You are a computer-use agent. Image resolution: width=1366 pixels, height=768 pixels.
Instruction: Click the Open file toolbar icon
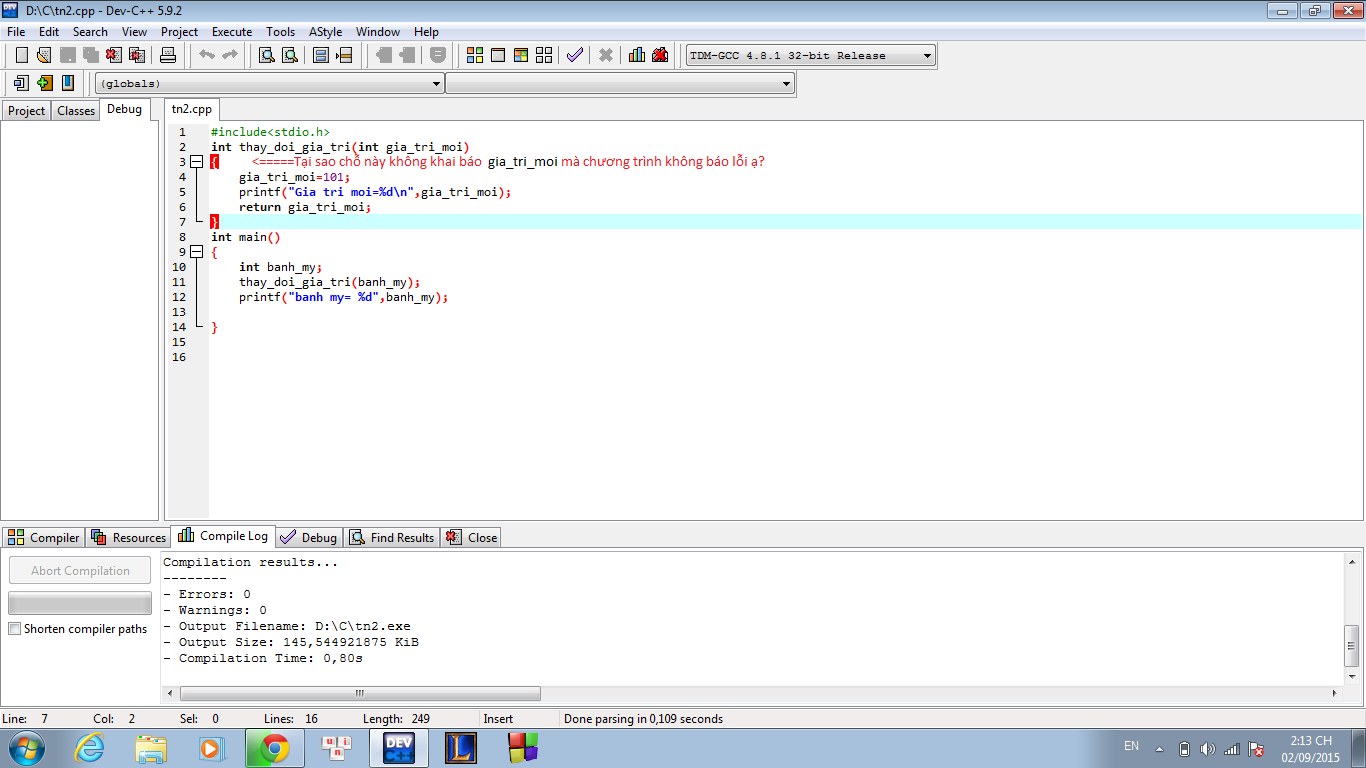pyautogui.click(x=44, y=55)
